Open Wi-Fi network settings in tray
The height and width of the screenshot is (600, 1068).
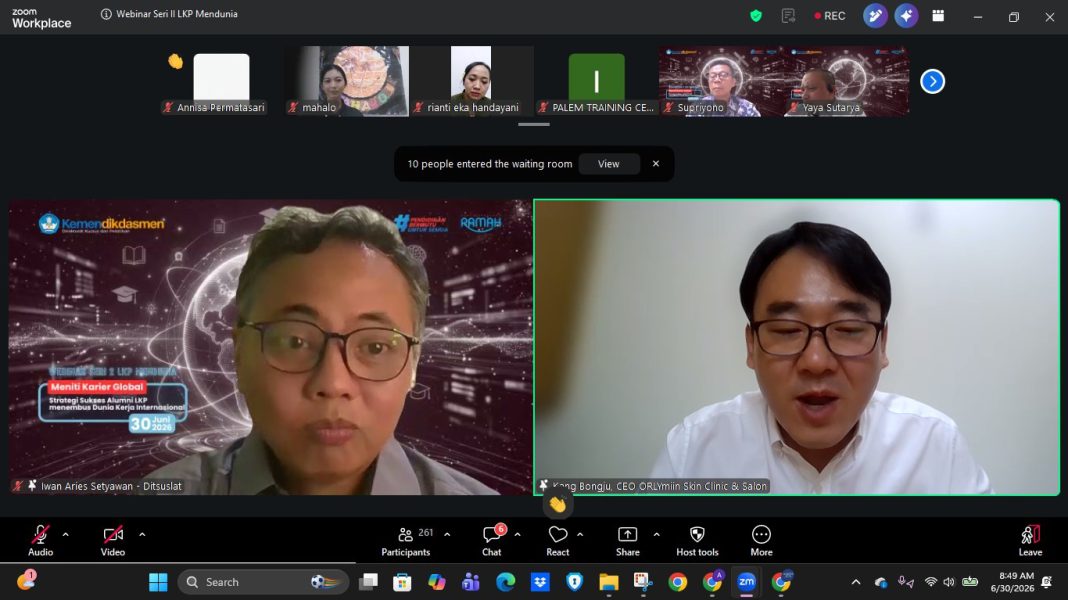[930, 582]
